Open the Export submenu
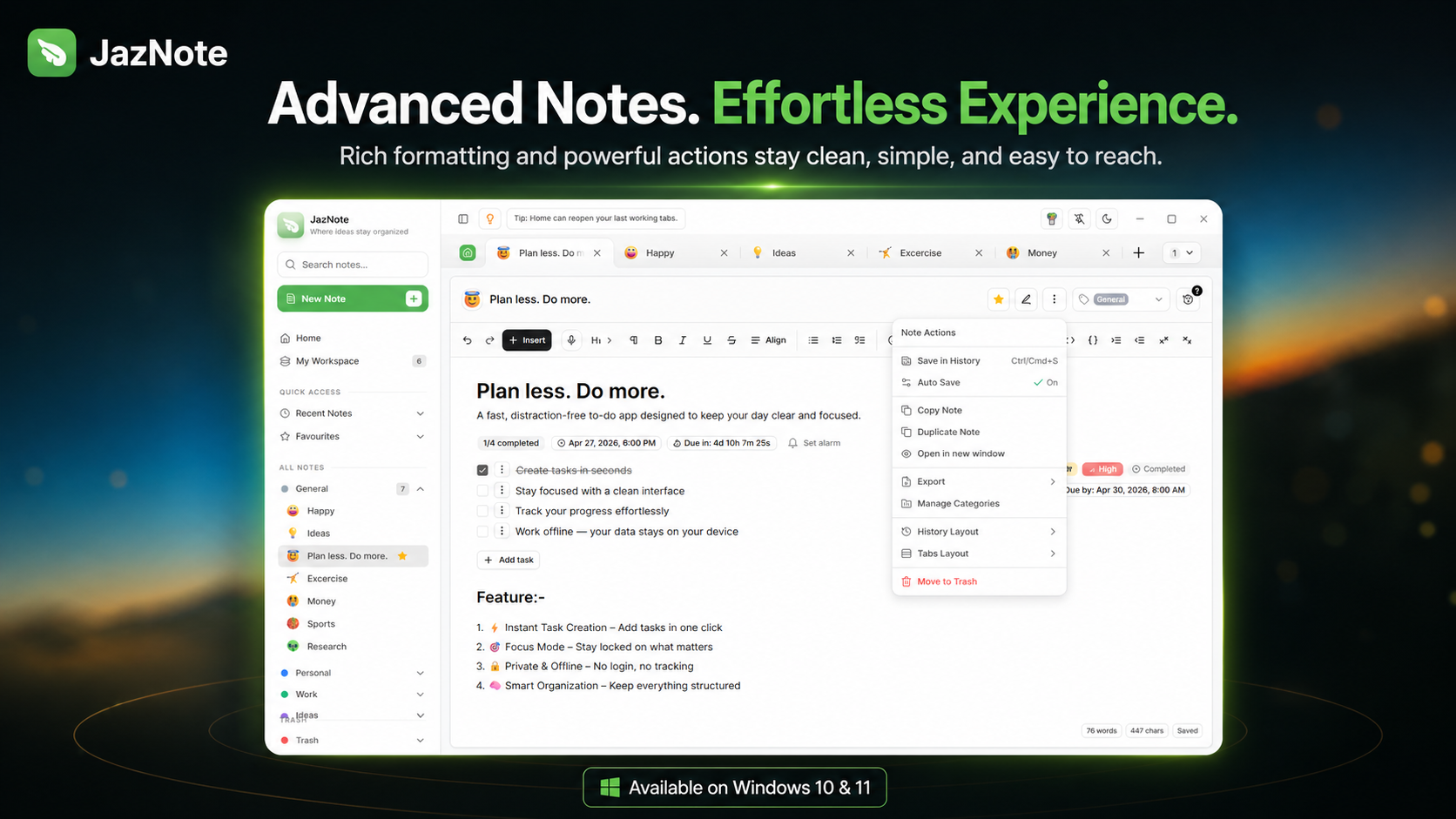Viewport: 1456px width, 819px height. (x=980, y=481)
